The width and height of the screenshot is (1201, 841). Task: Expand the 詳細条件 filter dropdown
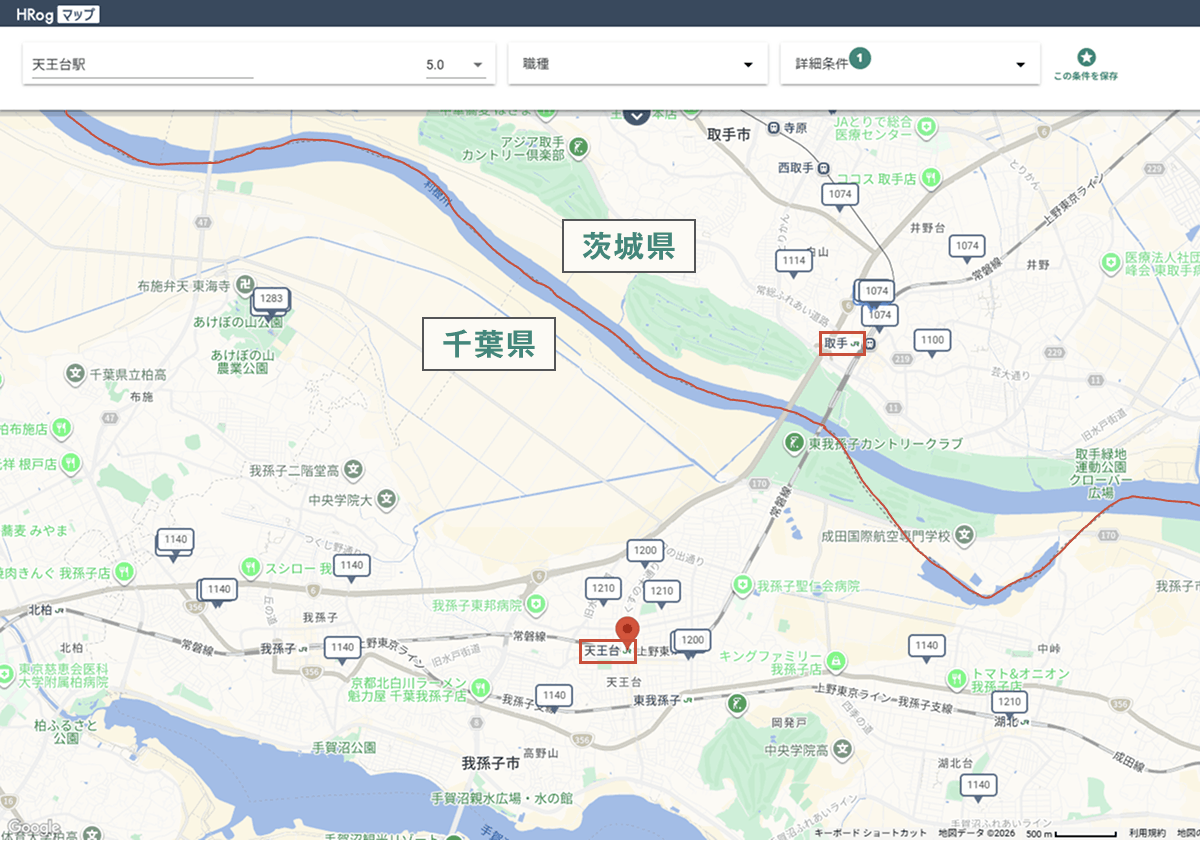(x=908, y=62)
